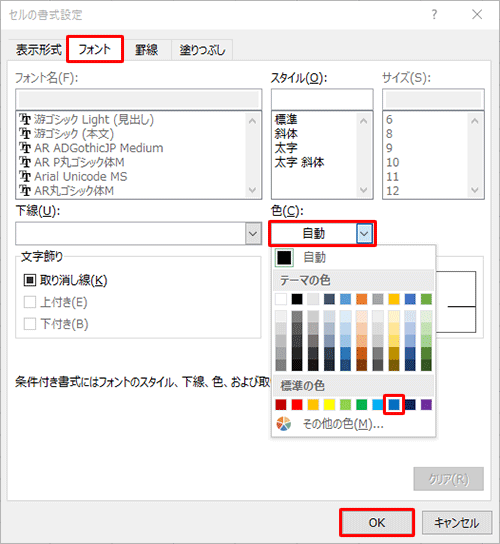Choose 標準 style
The image size is (500, 544).
(286, 120)
